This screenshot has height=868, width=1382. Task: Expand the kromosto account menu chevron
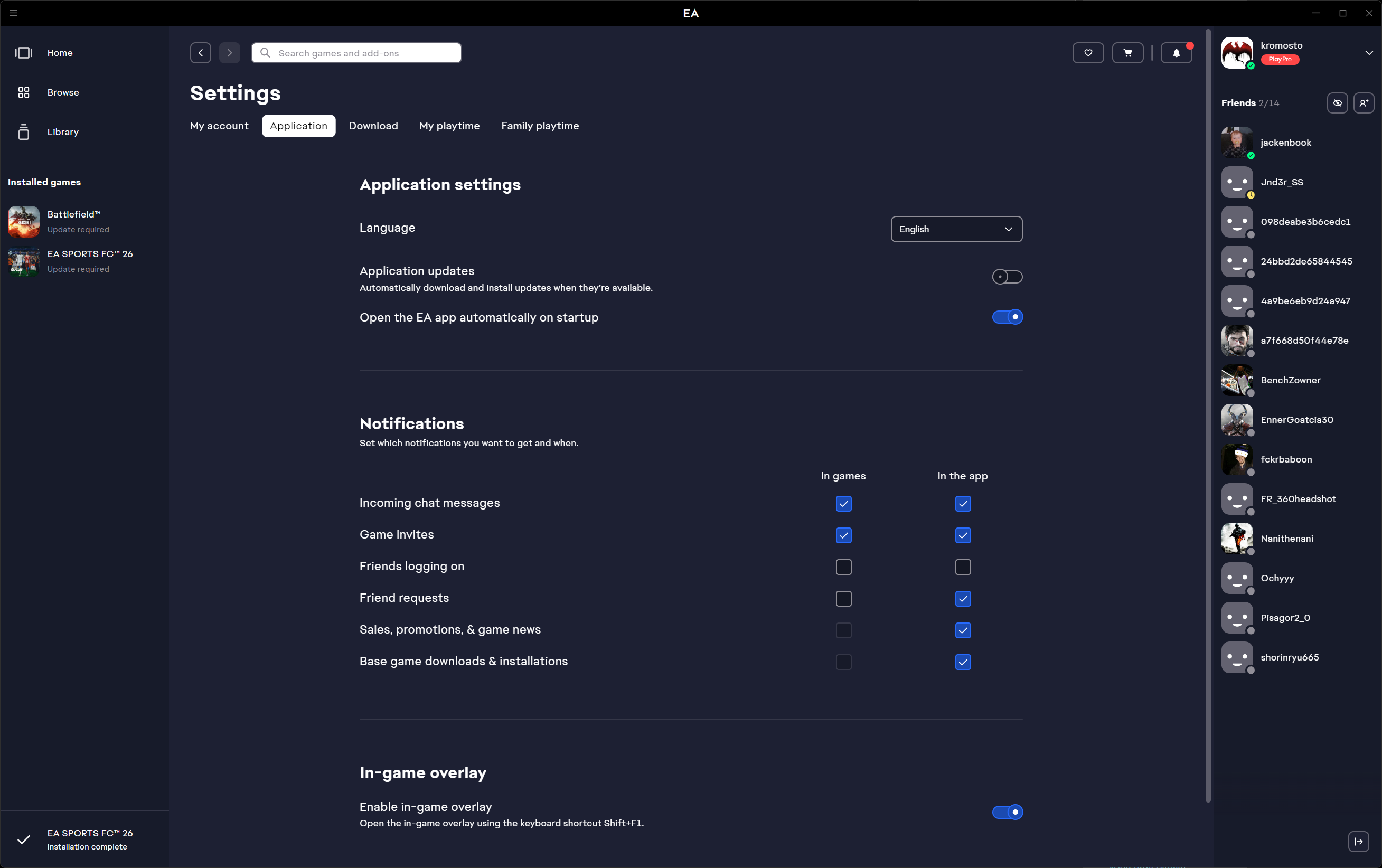coord(1369,53)
